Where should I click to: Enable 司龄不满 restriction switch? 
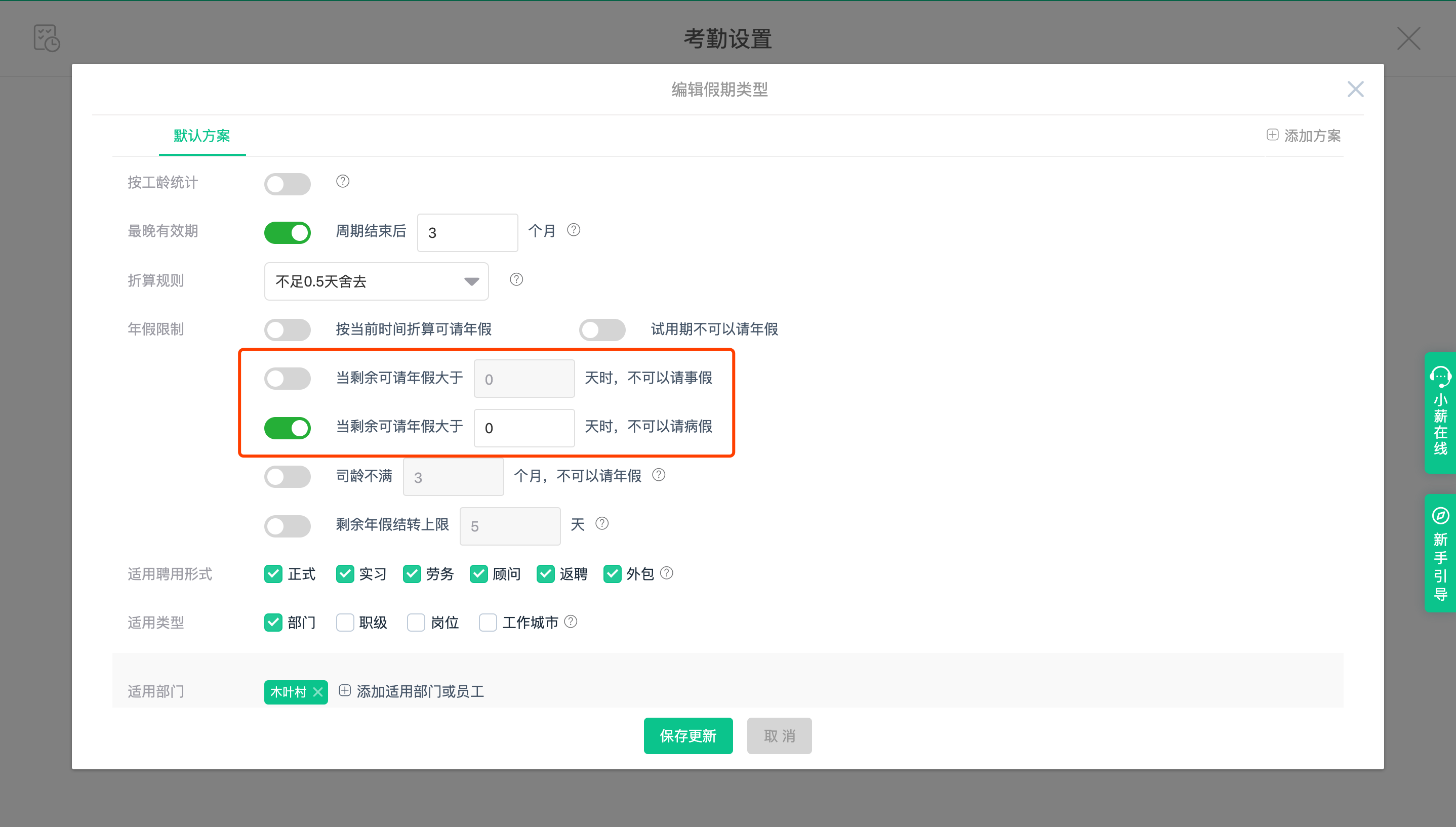click(x=288, y=477)
